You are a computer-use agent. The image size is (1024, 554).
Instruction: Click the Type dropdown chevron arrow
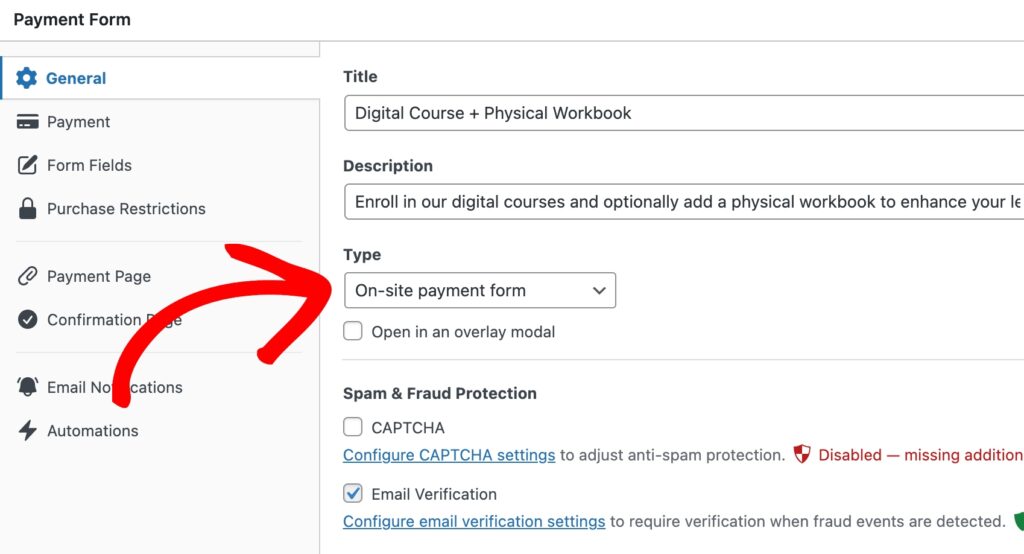tap(599, 290)
